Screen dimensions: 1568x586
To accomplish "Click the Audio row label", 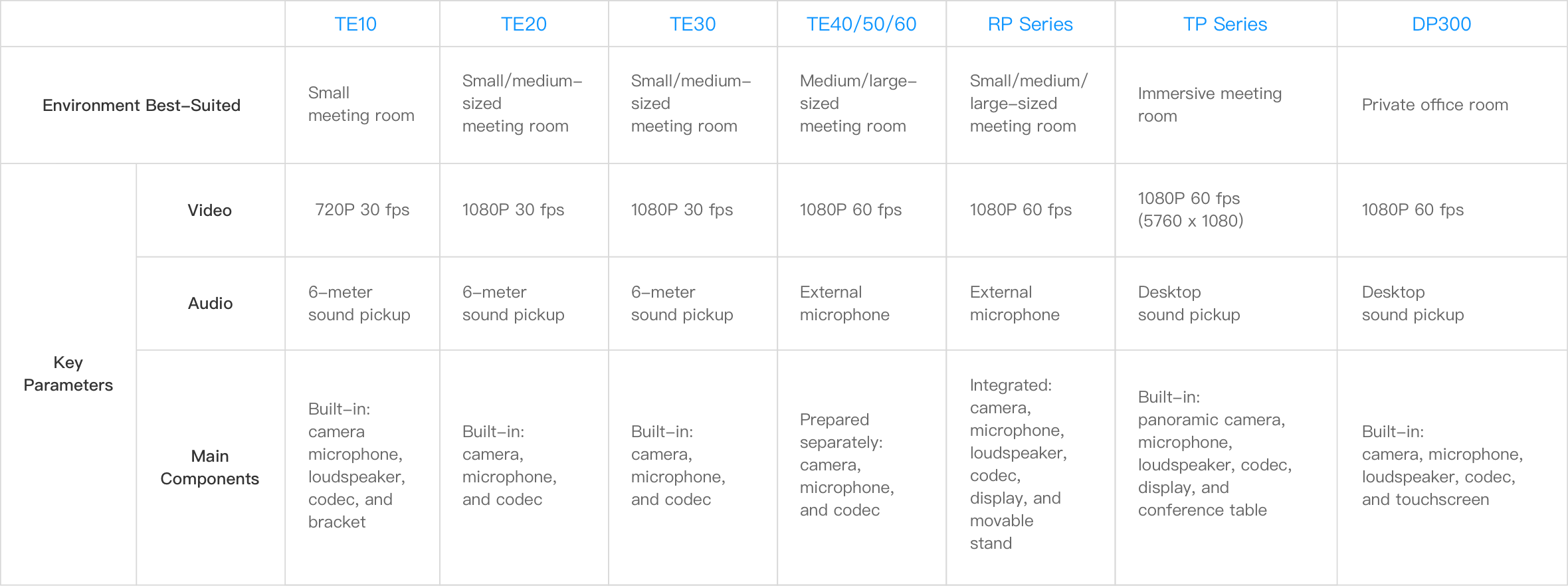I will point(210,303).
